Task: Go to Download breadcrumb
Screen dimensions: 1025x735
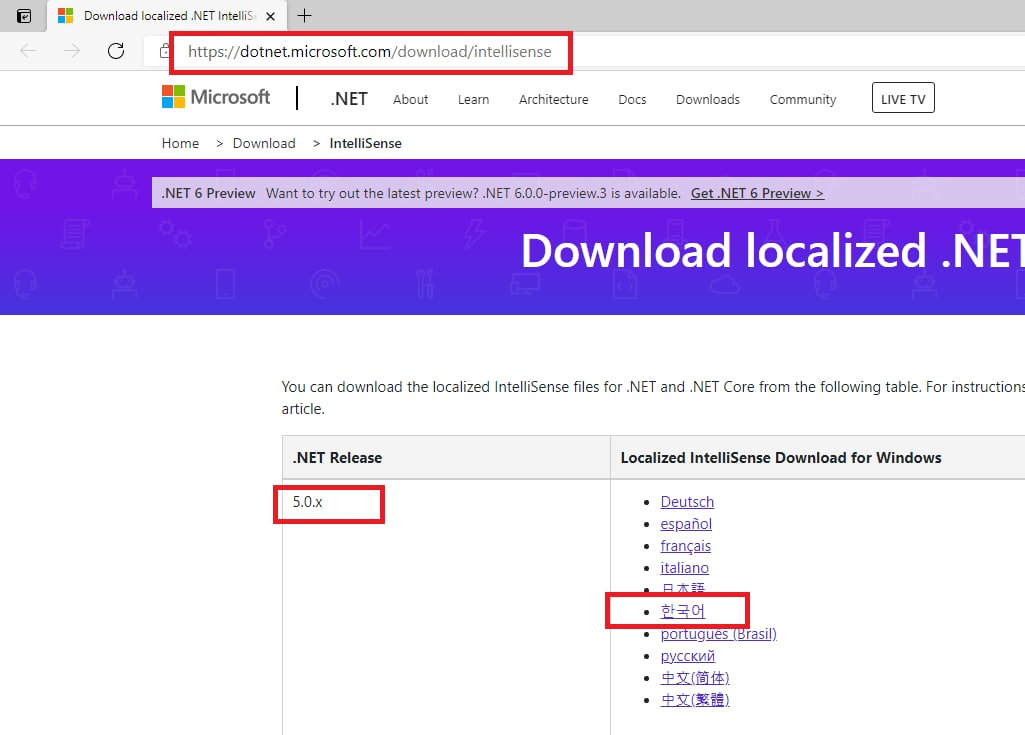Action: [264, 143]
